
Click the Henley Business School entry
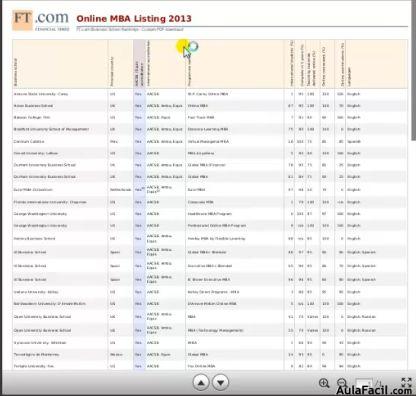tap(35, 239)
